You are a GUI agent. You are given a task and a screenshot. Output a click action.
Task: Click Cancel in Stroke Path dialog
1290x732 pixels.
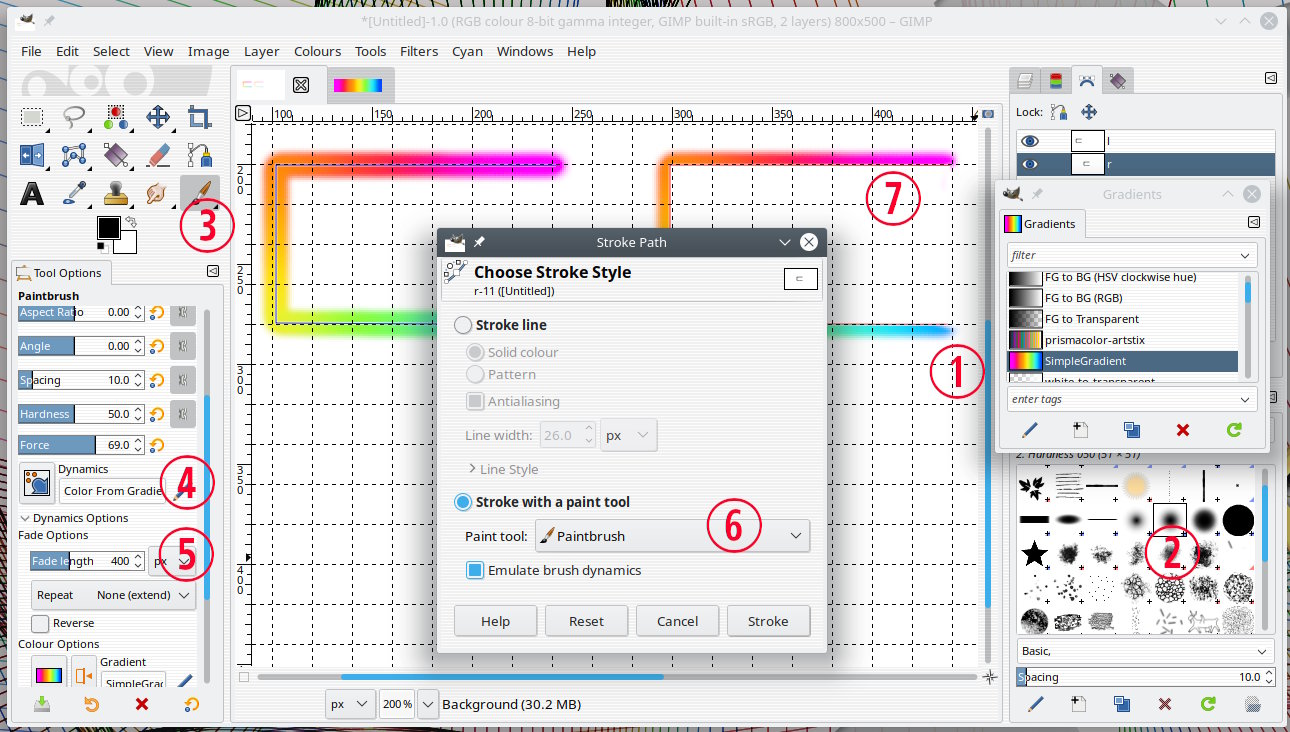pyautogui.click(x=677, y=621)
